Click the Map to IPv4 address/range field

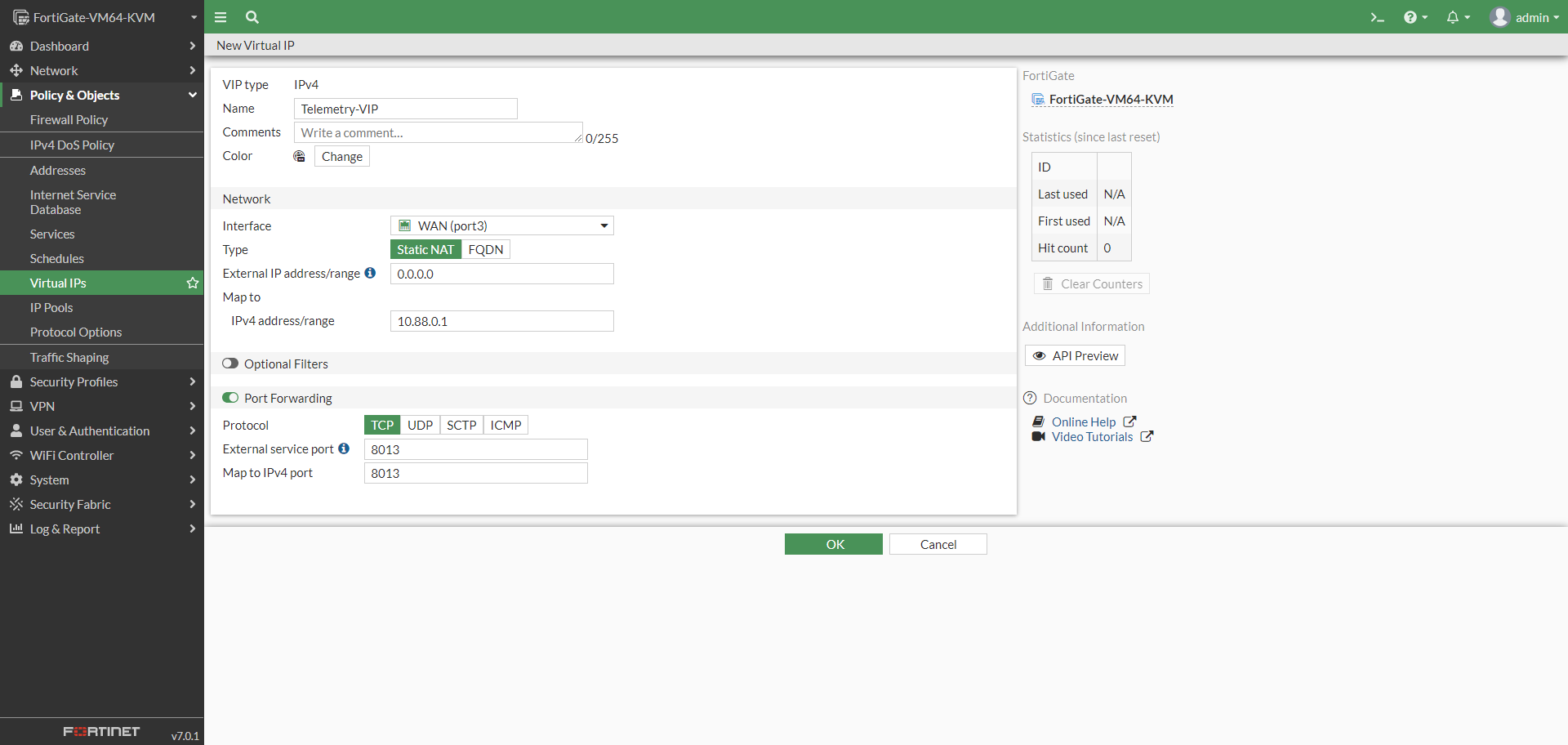click(502, 321)
